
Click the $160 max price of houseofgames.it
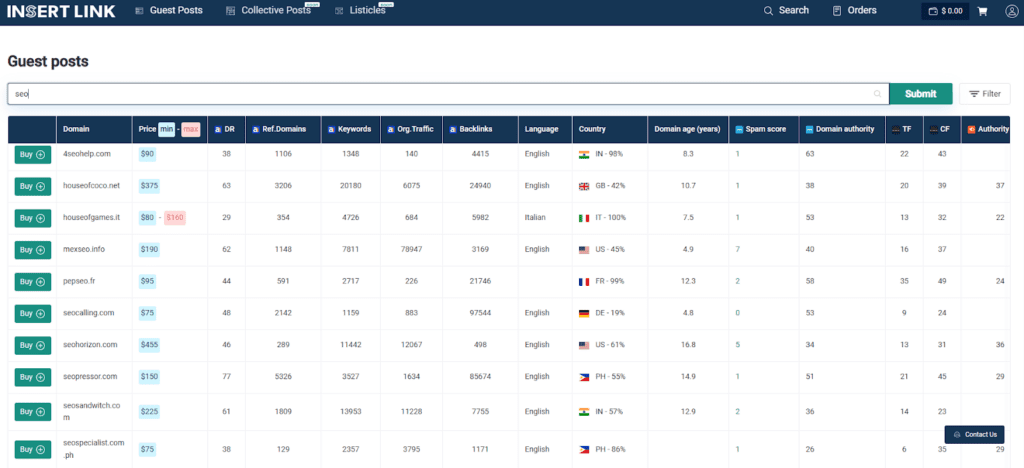click(175, 217)
